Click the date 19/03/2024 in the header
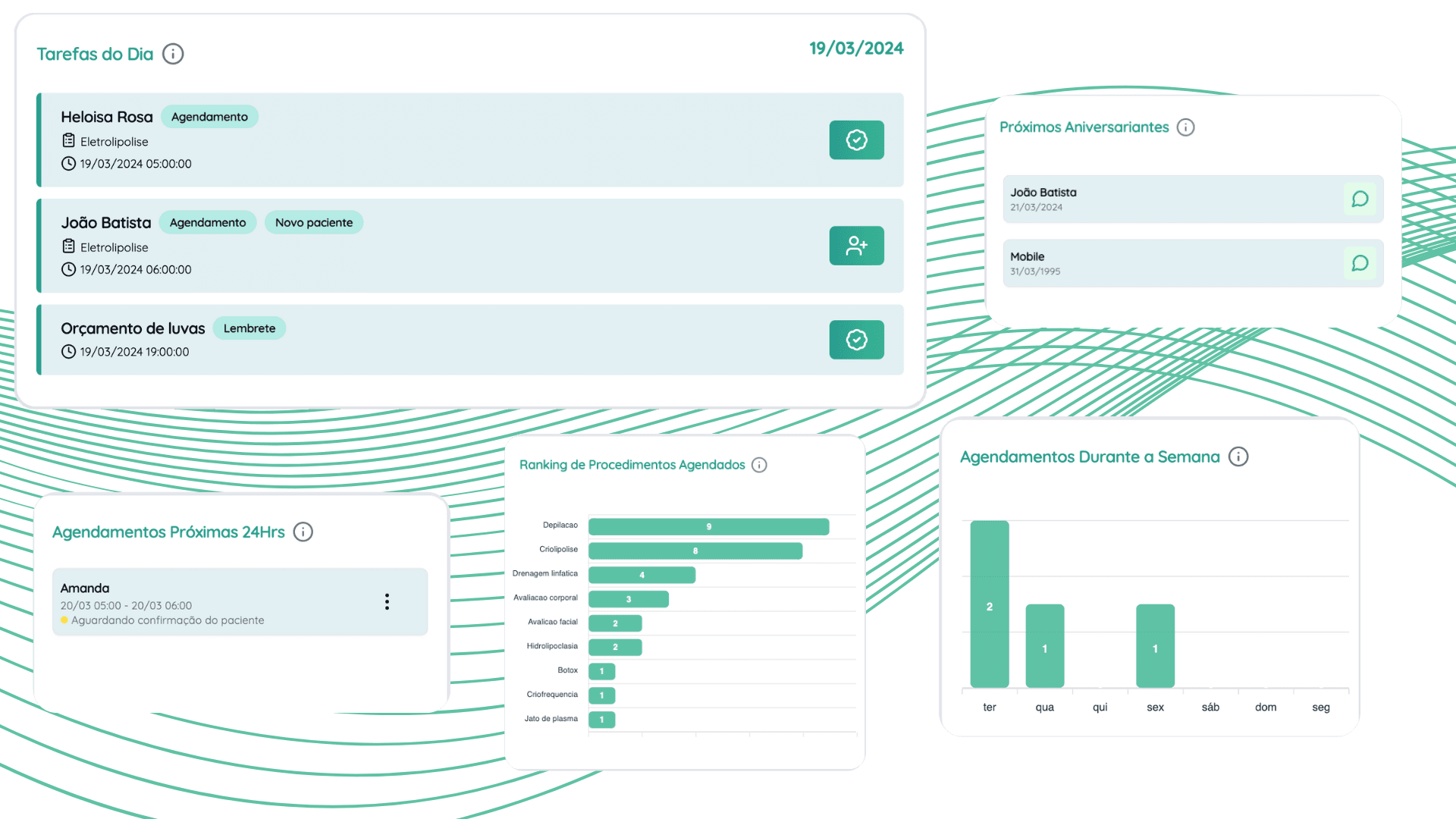Screen dimensions: 1456x819 (856, 49)
